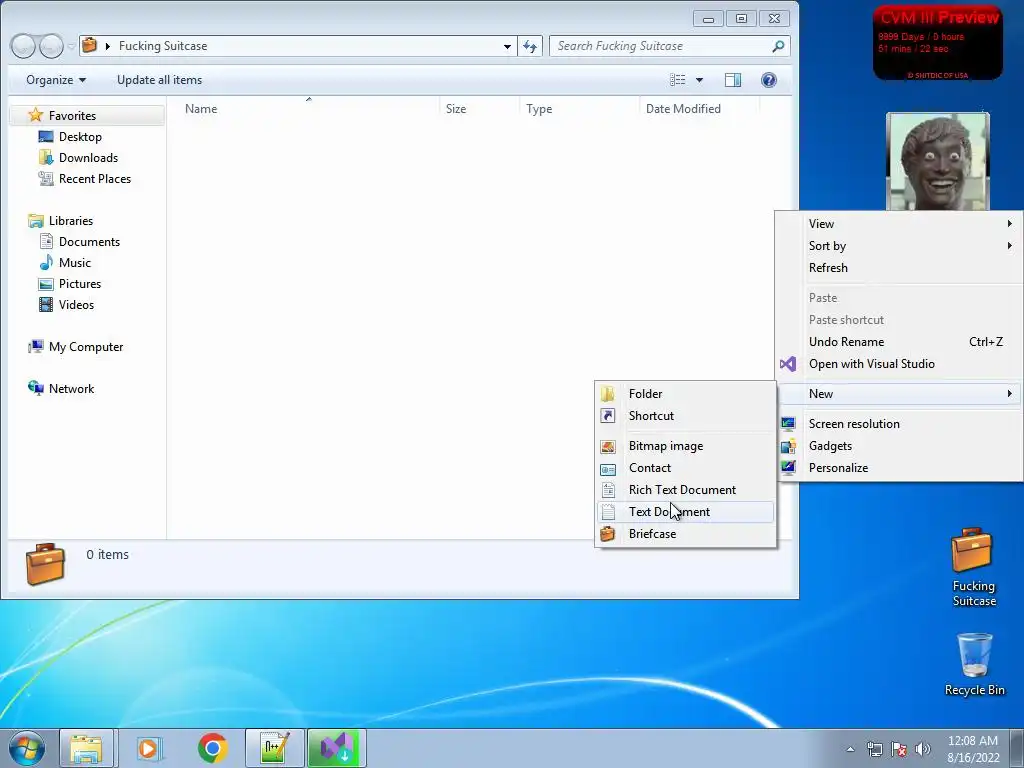
Task: Open the Help question mark button
Action: click(x=769, y=80)
